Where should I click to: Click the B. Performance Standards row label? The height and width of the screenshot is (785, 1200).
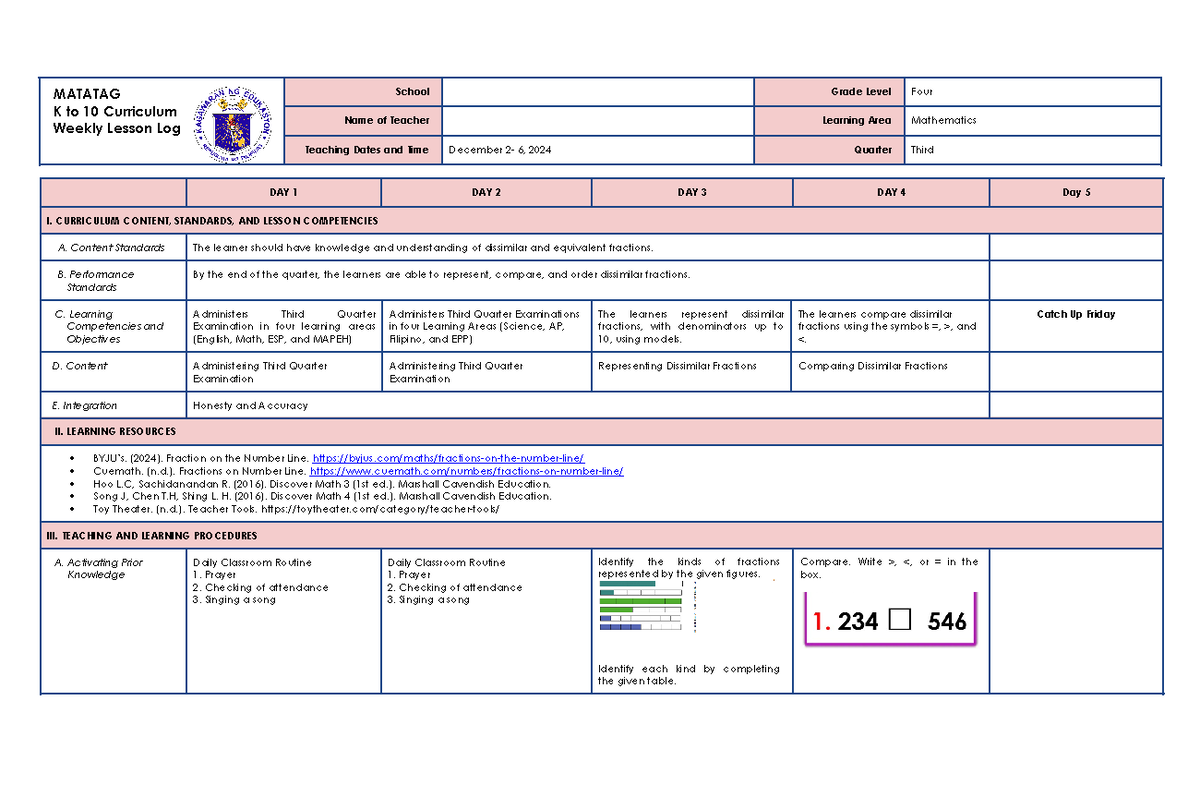click(97, 280)
